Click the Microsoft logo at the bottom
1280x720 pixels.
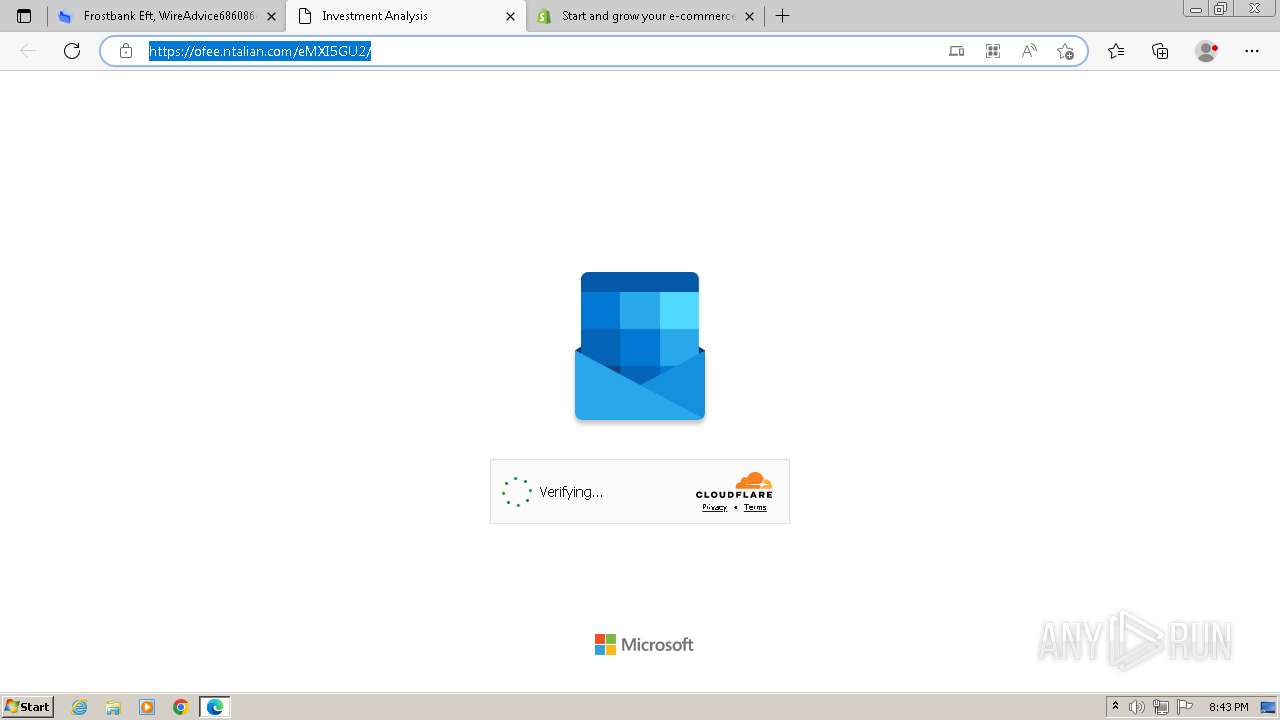[x=644, y=645]
